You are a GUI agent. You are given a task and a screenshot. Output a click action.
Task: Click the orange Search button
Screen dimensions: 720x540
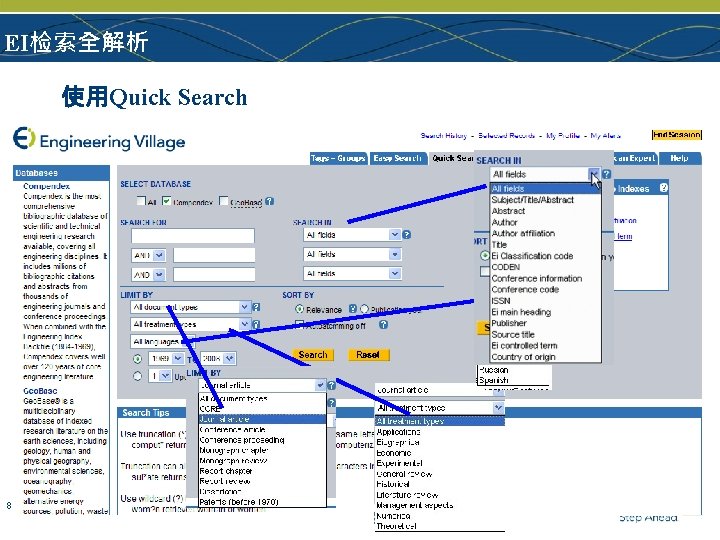(313, 354)
